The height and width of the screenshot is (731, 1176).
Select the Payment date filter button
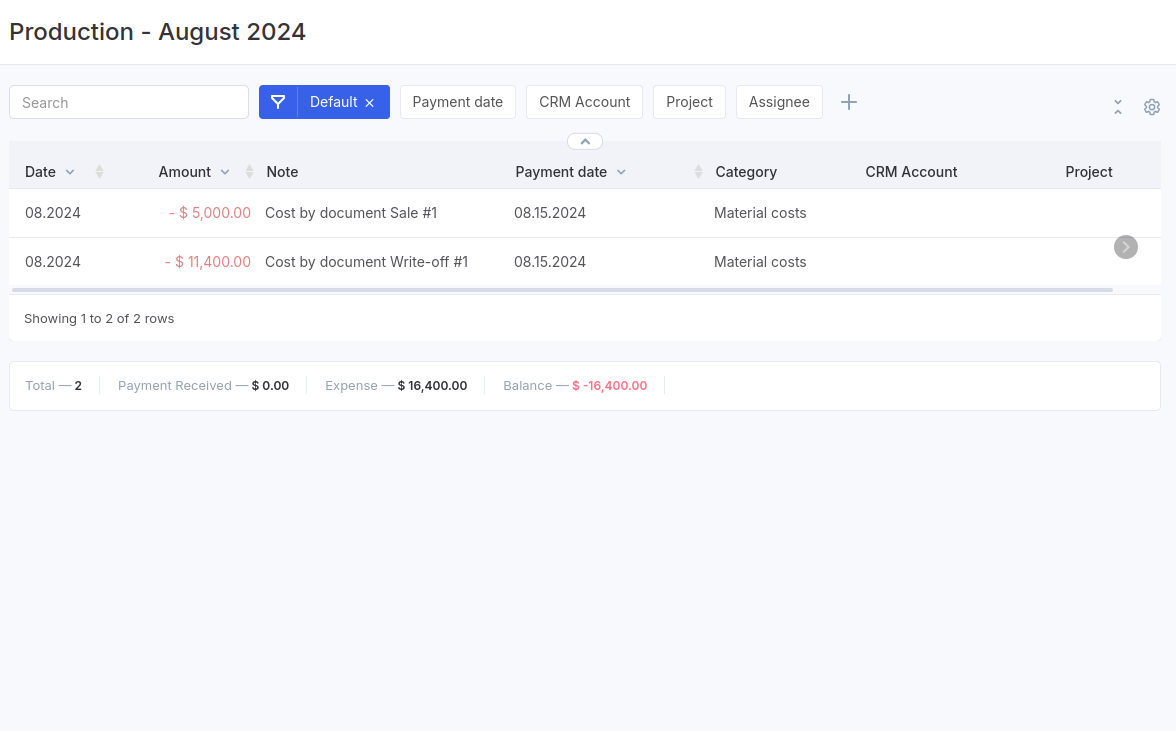pos(458,102)
